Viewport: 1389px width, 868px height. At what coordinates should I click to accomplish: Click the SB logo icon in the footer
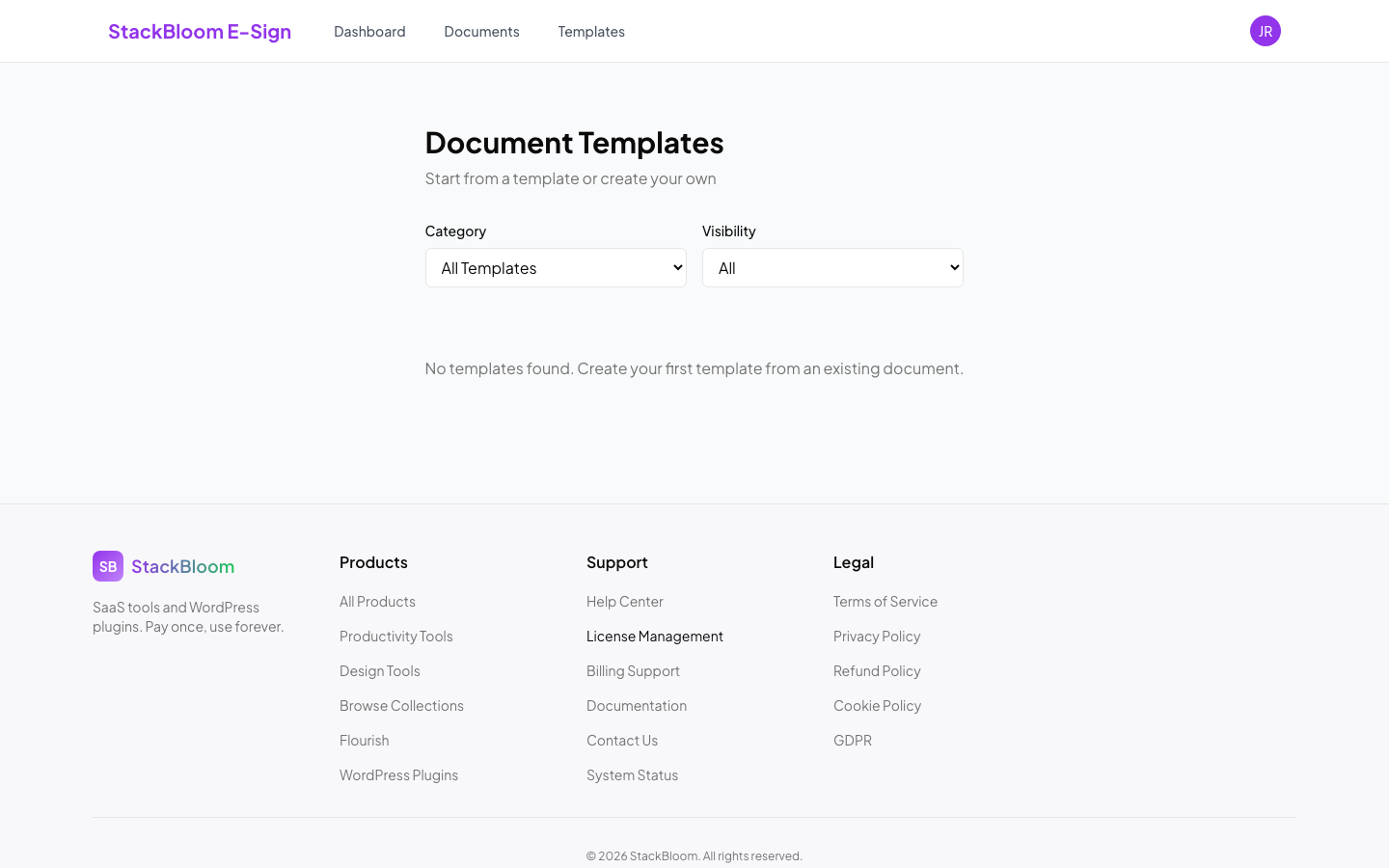coord(108,566)
